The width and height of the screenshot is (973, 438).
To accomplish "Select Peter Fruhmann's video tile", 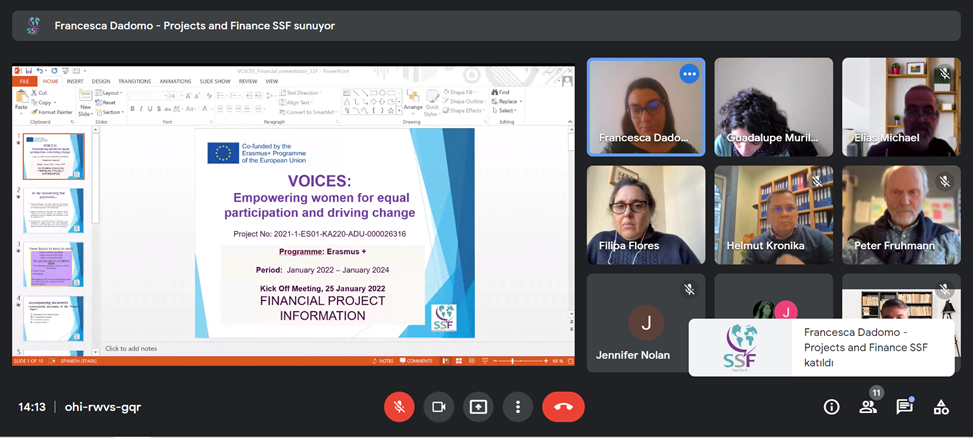I will (x=901, y=214).
